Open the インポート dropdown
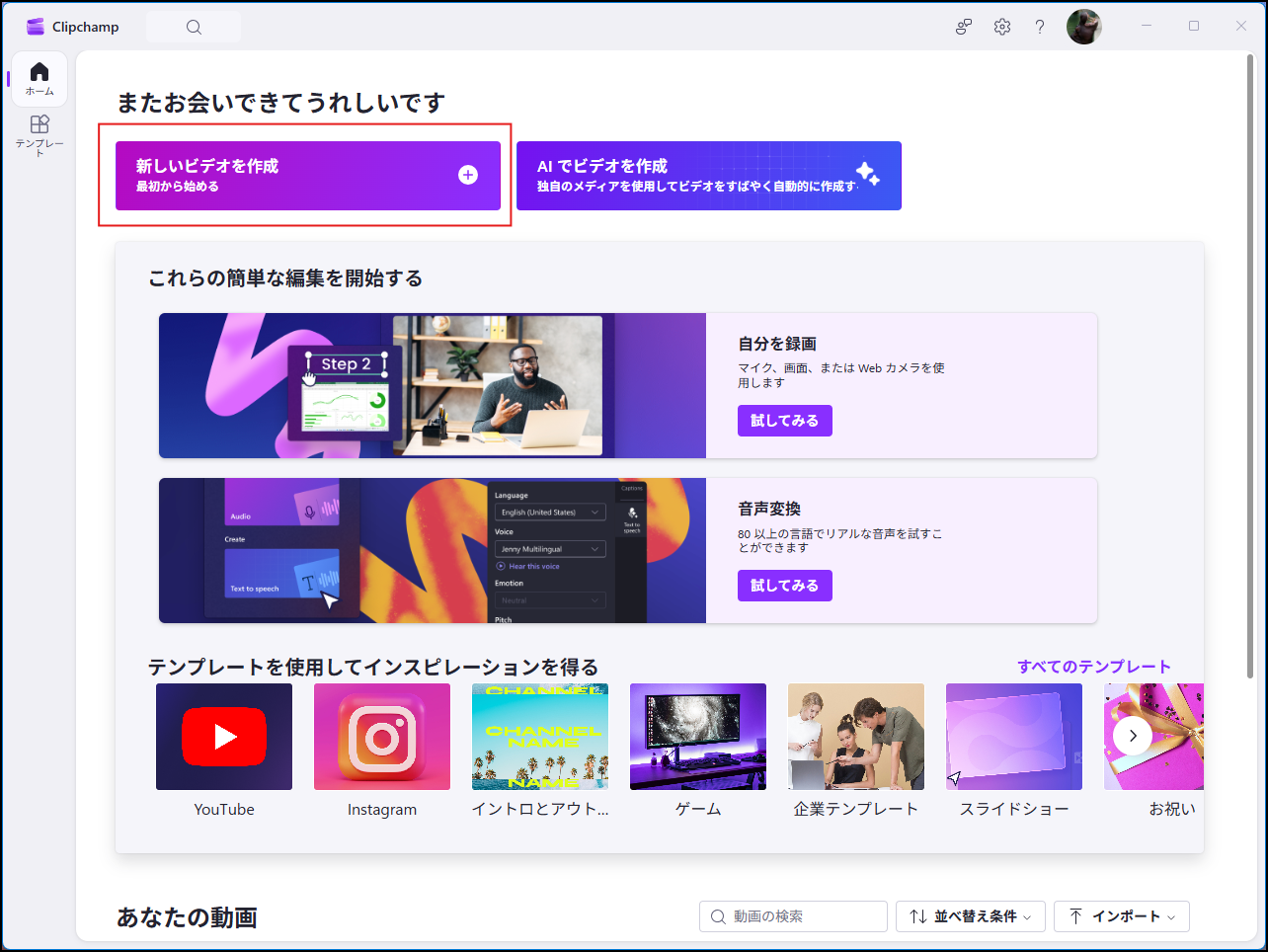Image resolution: width=1268 pixels, height=952 pixels. [1122, 916]
